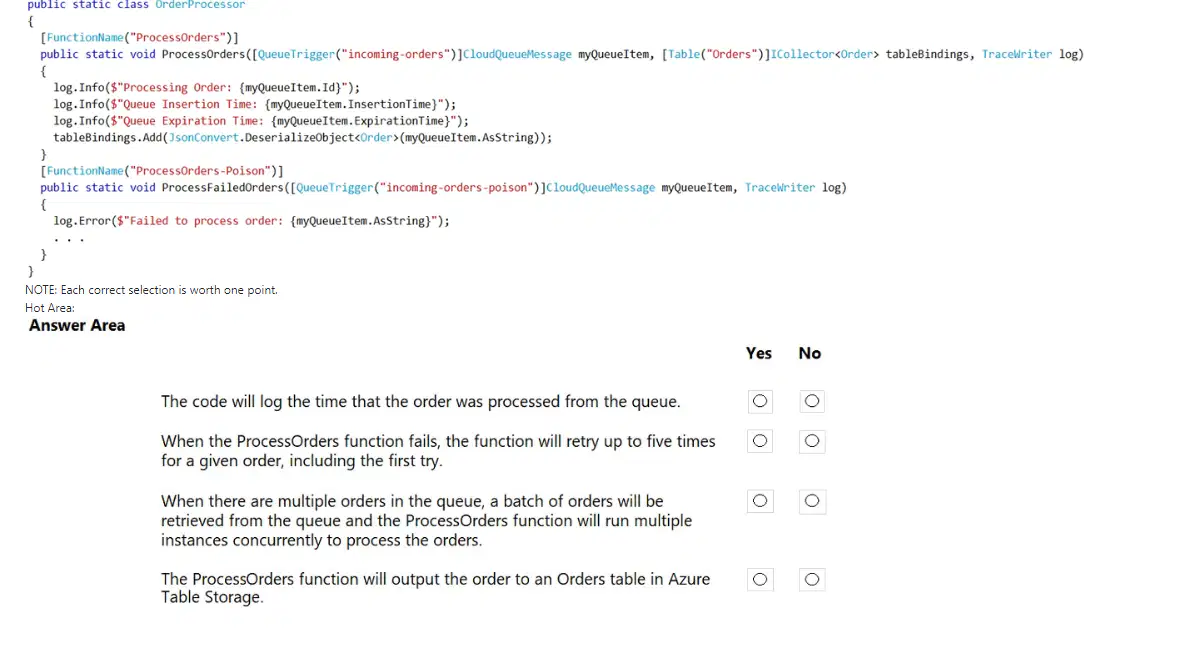Click the Queue Expiration Time log line
This screenshot has height=658, width=1178.
tap(261, 121)
